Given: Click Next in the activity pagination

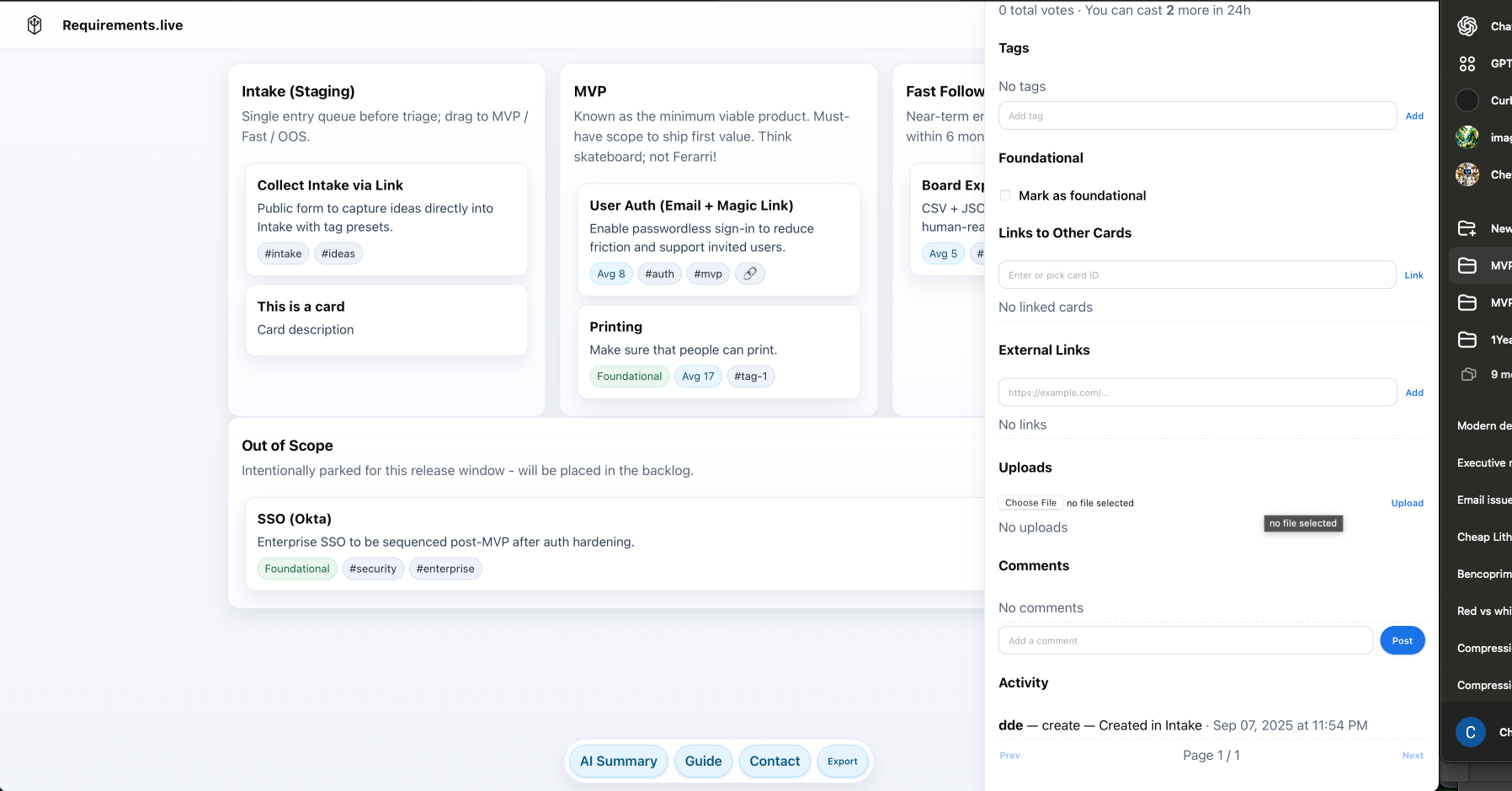Looking at the screenshot, I should coord(1412,756).
